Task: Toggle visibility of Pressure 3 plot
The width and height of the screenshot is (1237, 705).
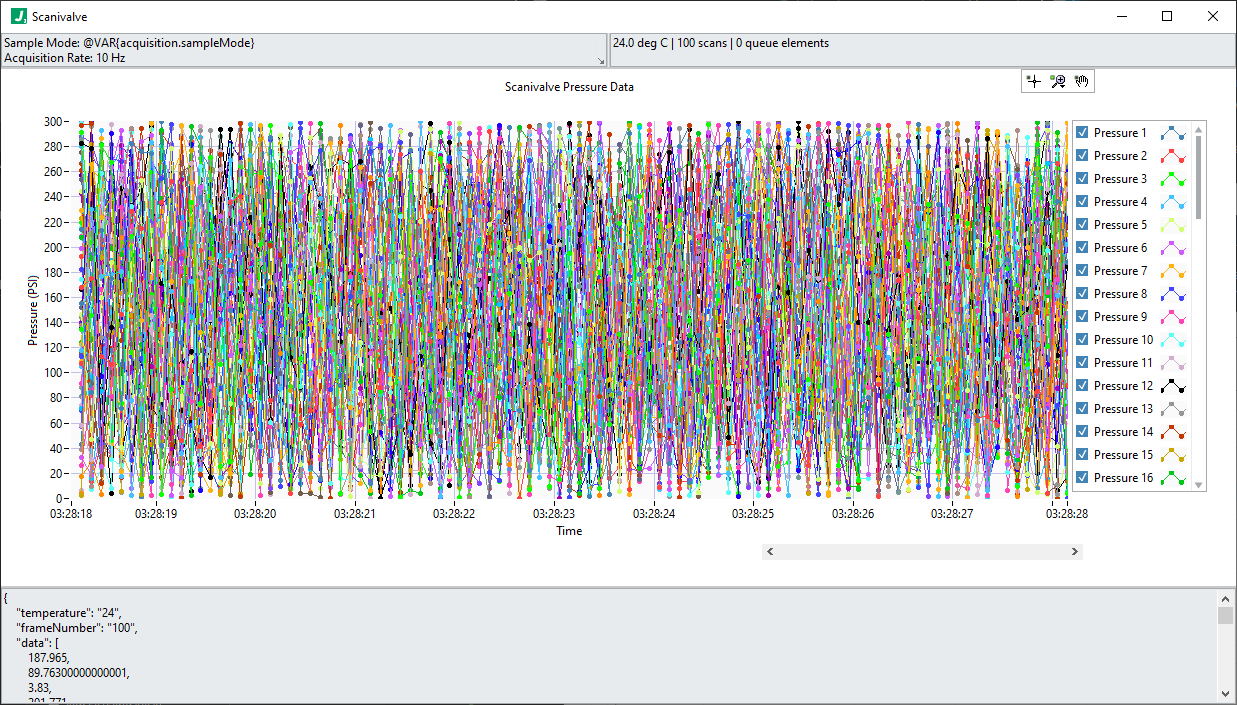Action: [1082, 178]
